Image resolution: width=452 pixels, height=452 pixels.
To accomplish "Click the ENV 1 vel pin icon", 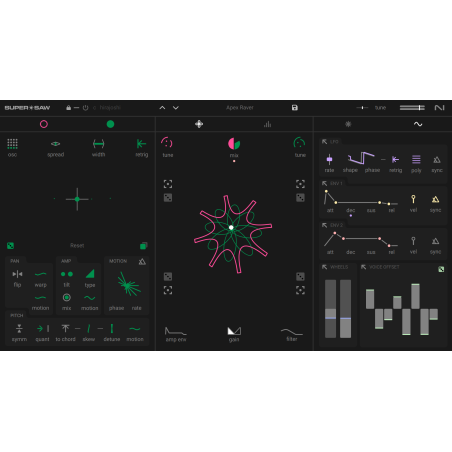I will (413, 199).
